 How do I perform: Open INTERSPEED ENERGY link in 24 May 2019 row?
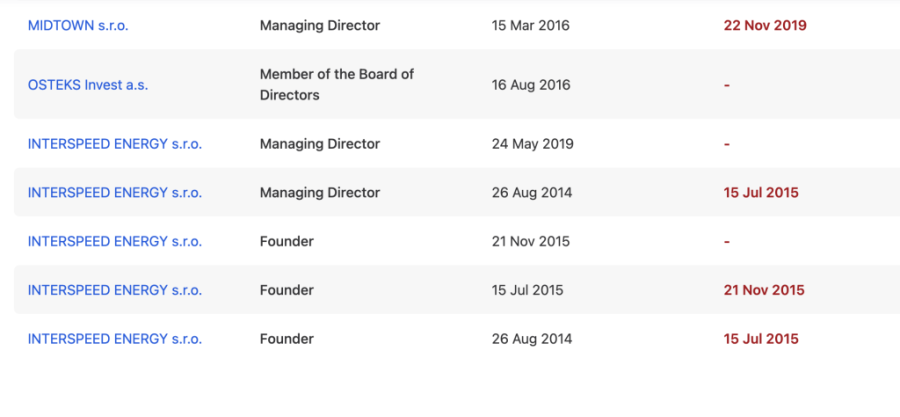click(115, 144)
